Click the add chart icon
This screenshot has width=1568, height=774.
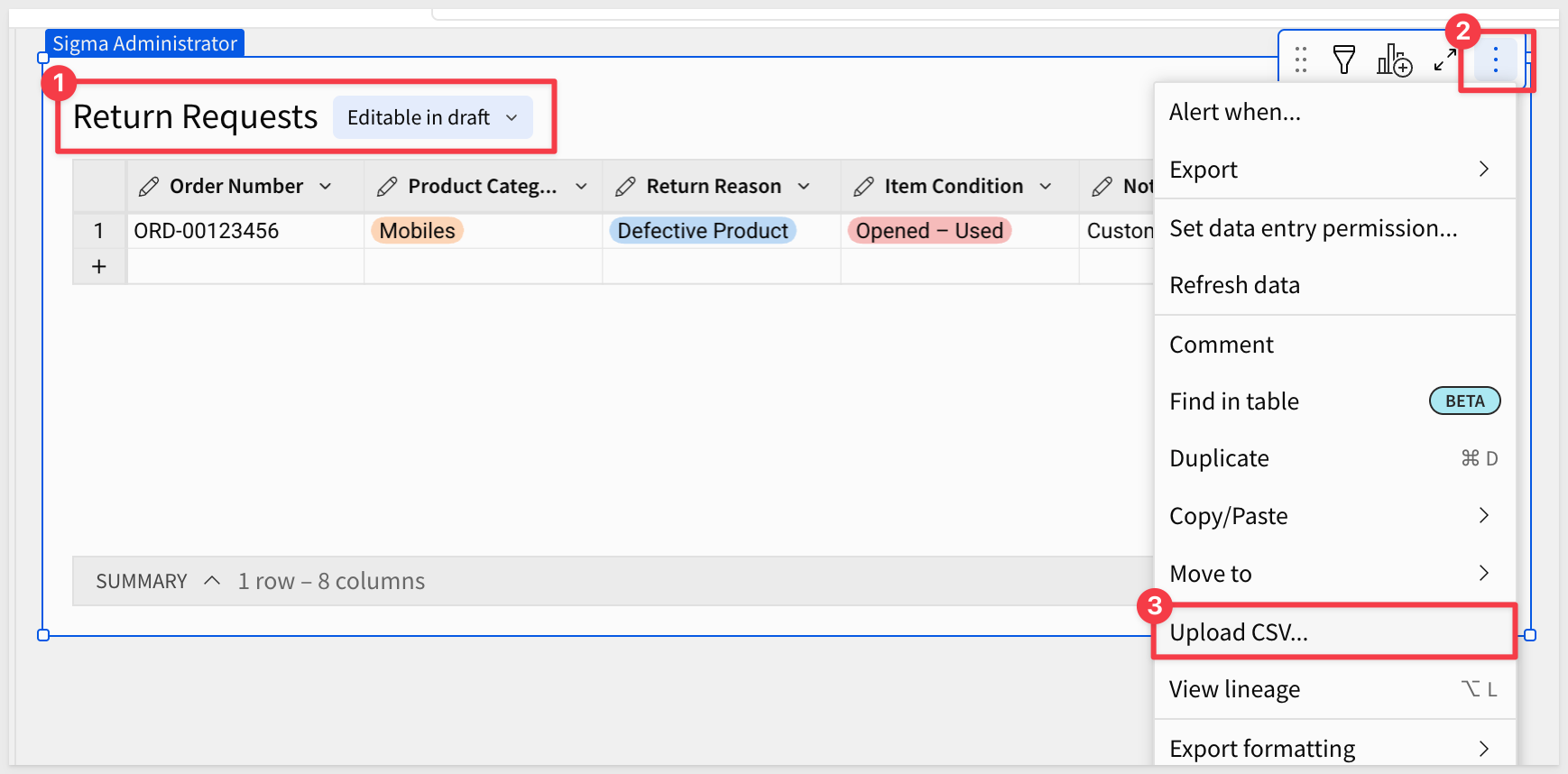1394,60
